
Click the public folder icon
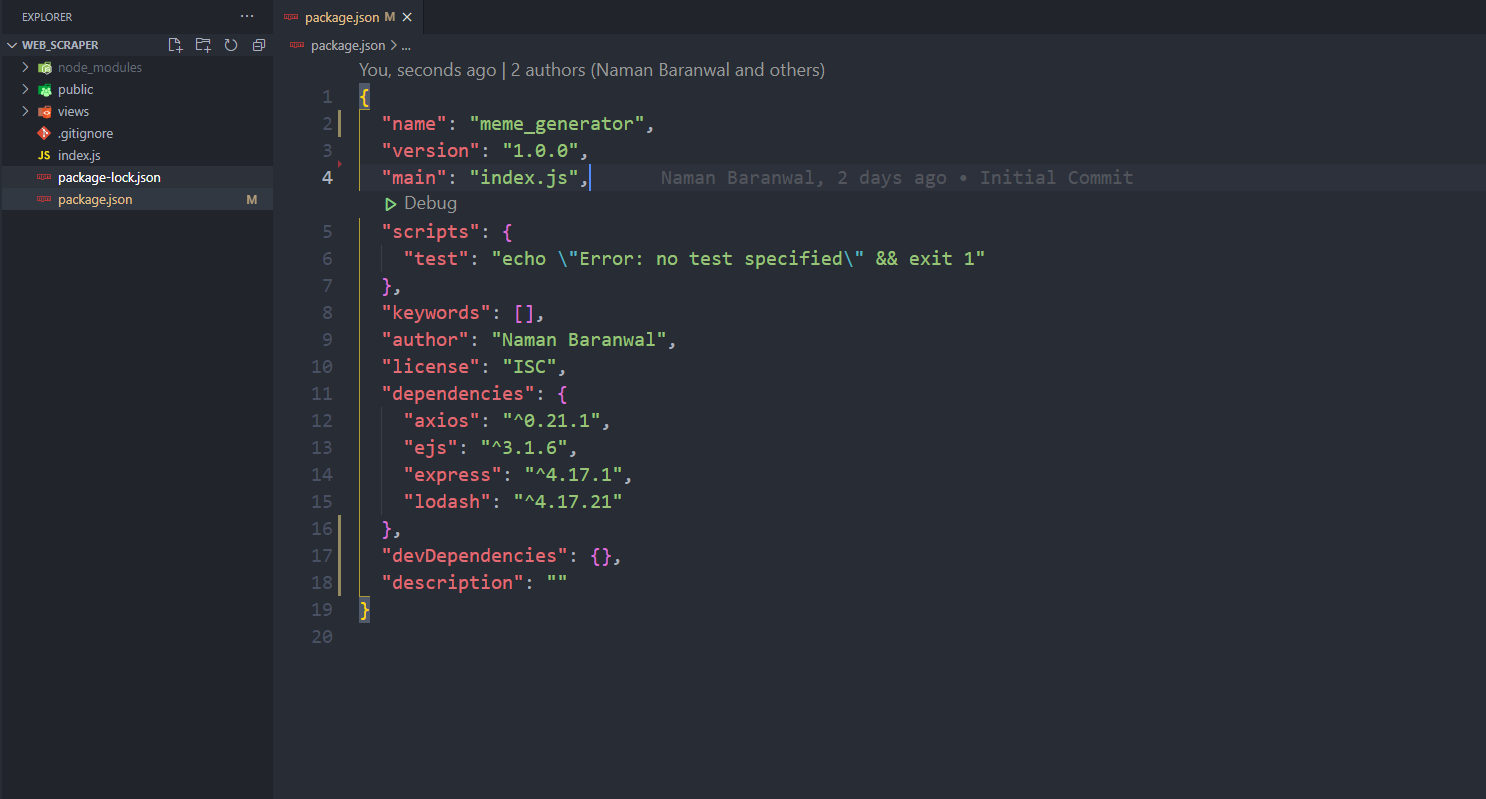pyautogui.click(x=44, y=90)
